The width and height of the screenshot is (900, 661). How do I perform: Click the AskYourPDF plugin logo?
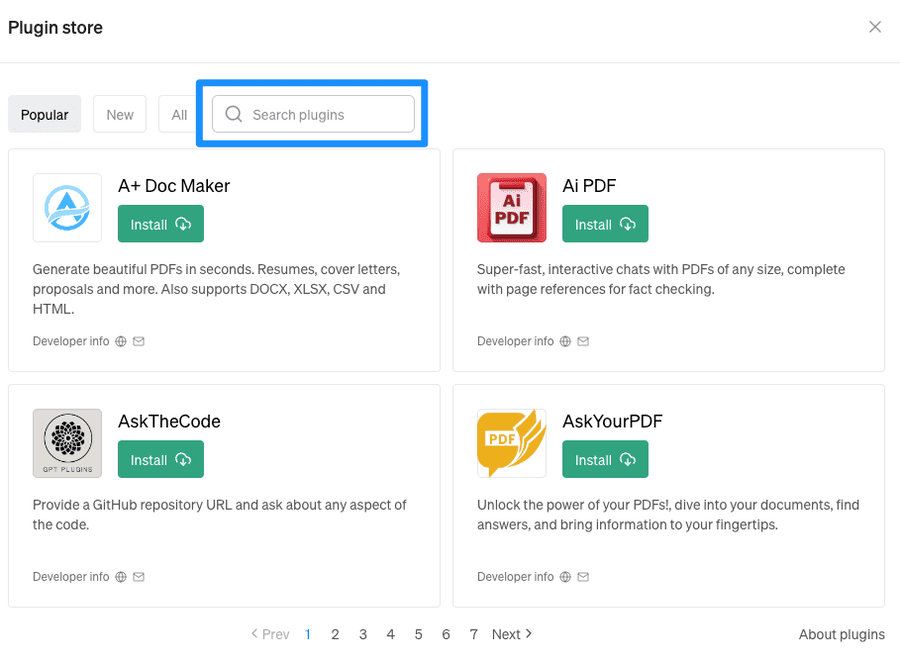point(511,443)
